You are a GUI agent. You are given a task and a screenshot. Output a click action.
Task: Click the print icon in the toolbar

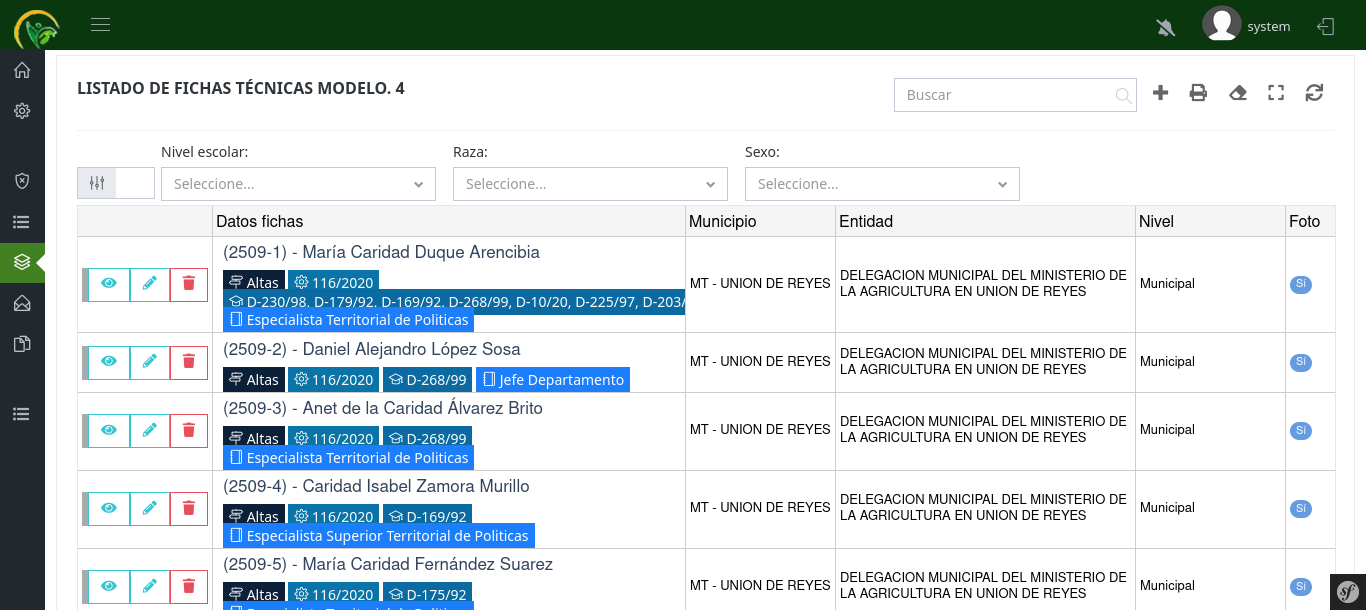click(1198, 93)
